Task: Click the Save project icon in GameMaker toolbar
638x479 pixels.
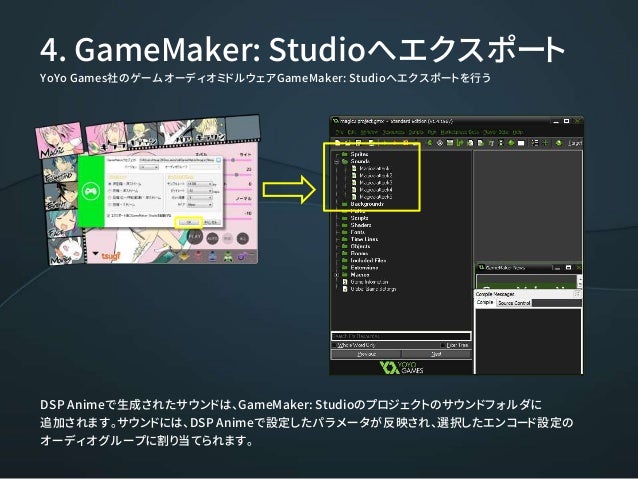Action: point(358,143)
